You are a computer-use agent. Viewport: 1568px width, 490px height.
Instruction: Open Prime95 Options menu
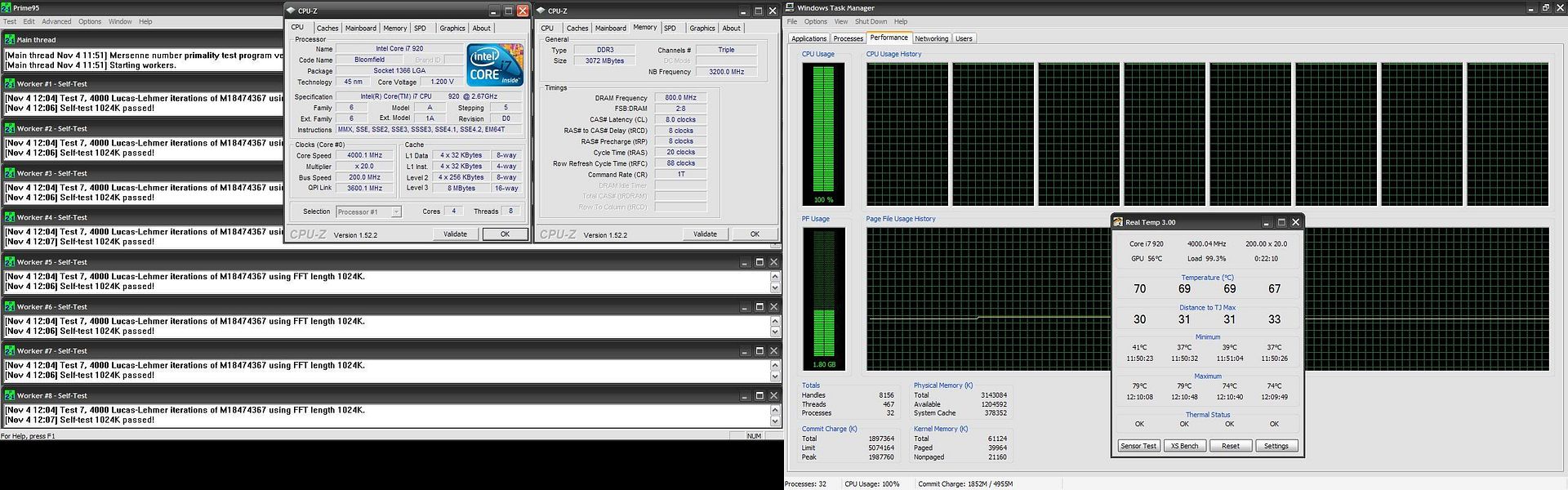[x=90, y=21]
